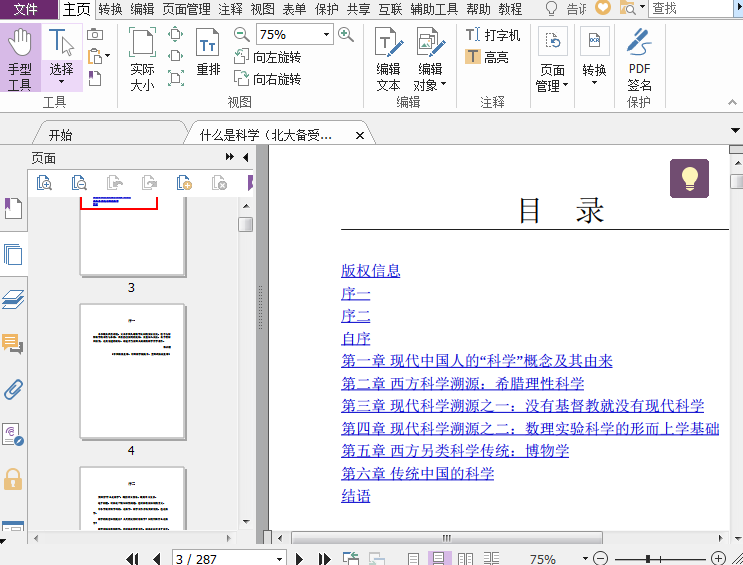Click the ribbon zoom in magnifier
Viewport: 743px width, 565px height.
346,34
